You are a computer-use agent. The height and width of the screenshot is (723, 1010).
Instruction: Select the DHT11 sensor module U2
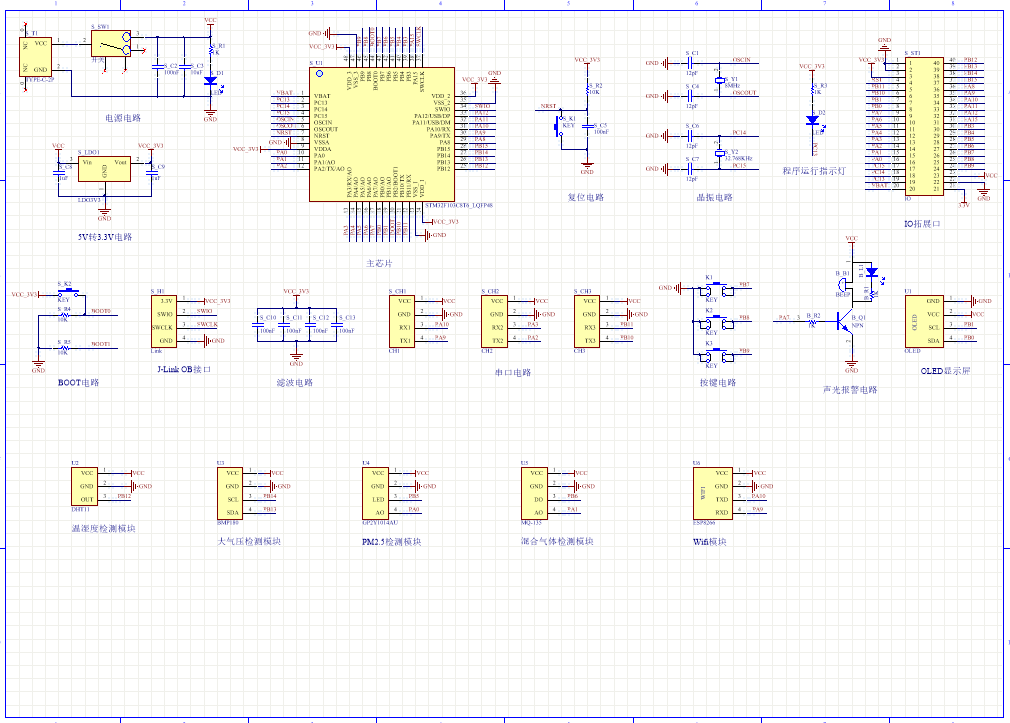point(86,485)
